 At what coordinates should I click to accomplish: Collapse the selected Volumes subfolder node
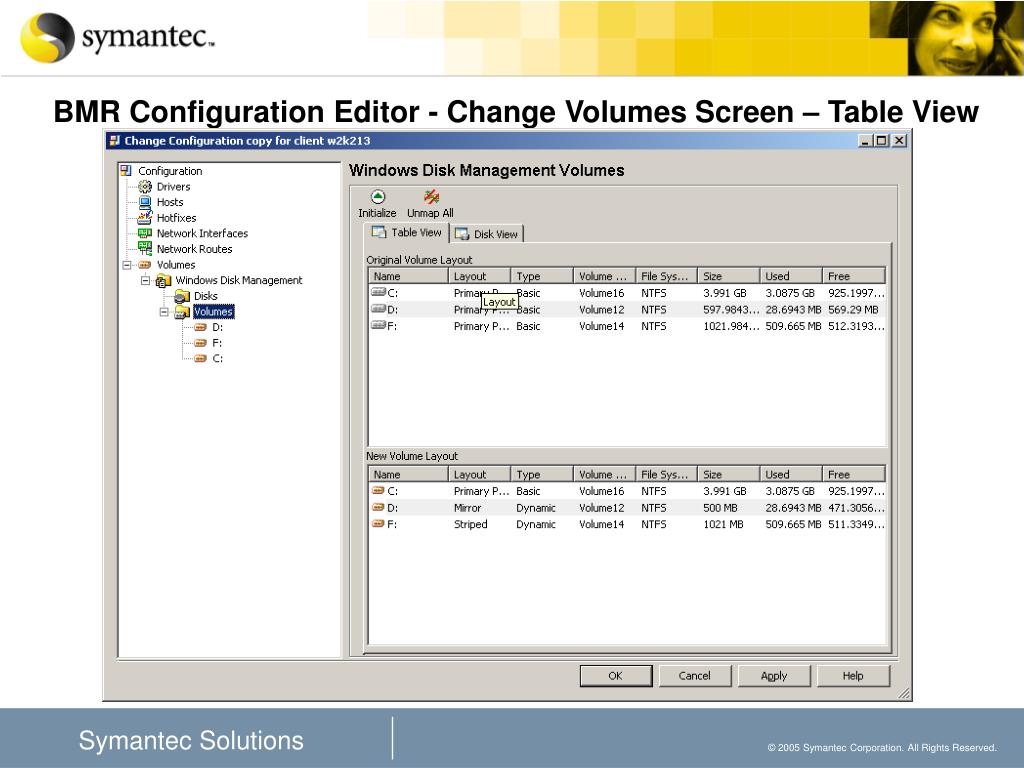click(x=164, y=312)
